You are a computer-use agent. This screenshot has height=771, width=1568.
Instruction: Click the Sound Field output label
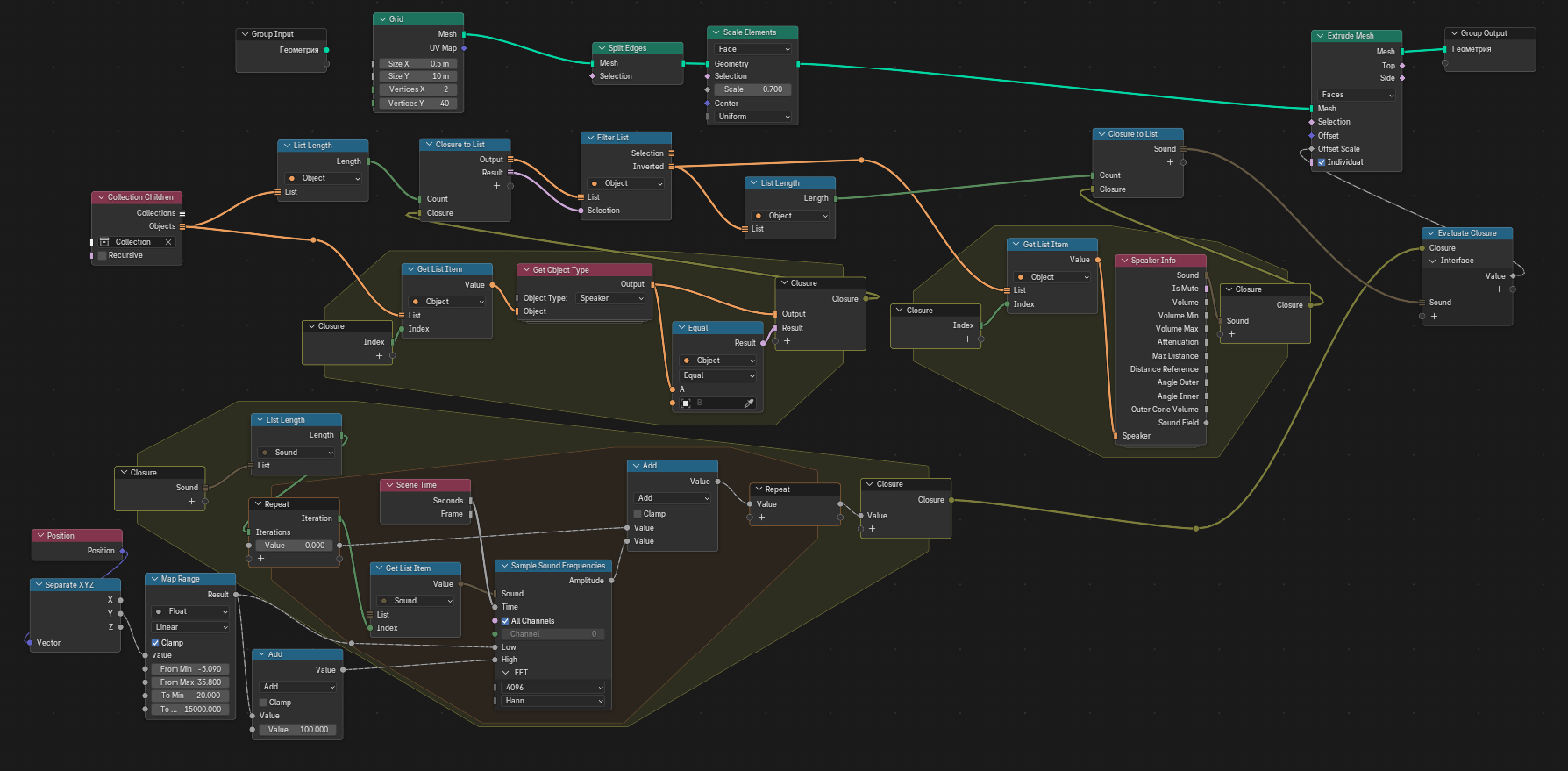(1178, 423)
